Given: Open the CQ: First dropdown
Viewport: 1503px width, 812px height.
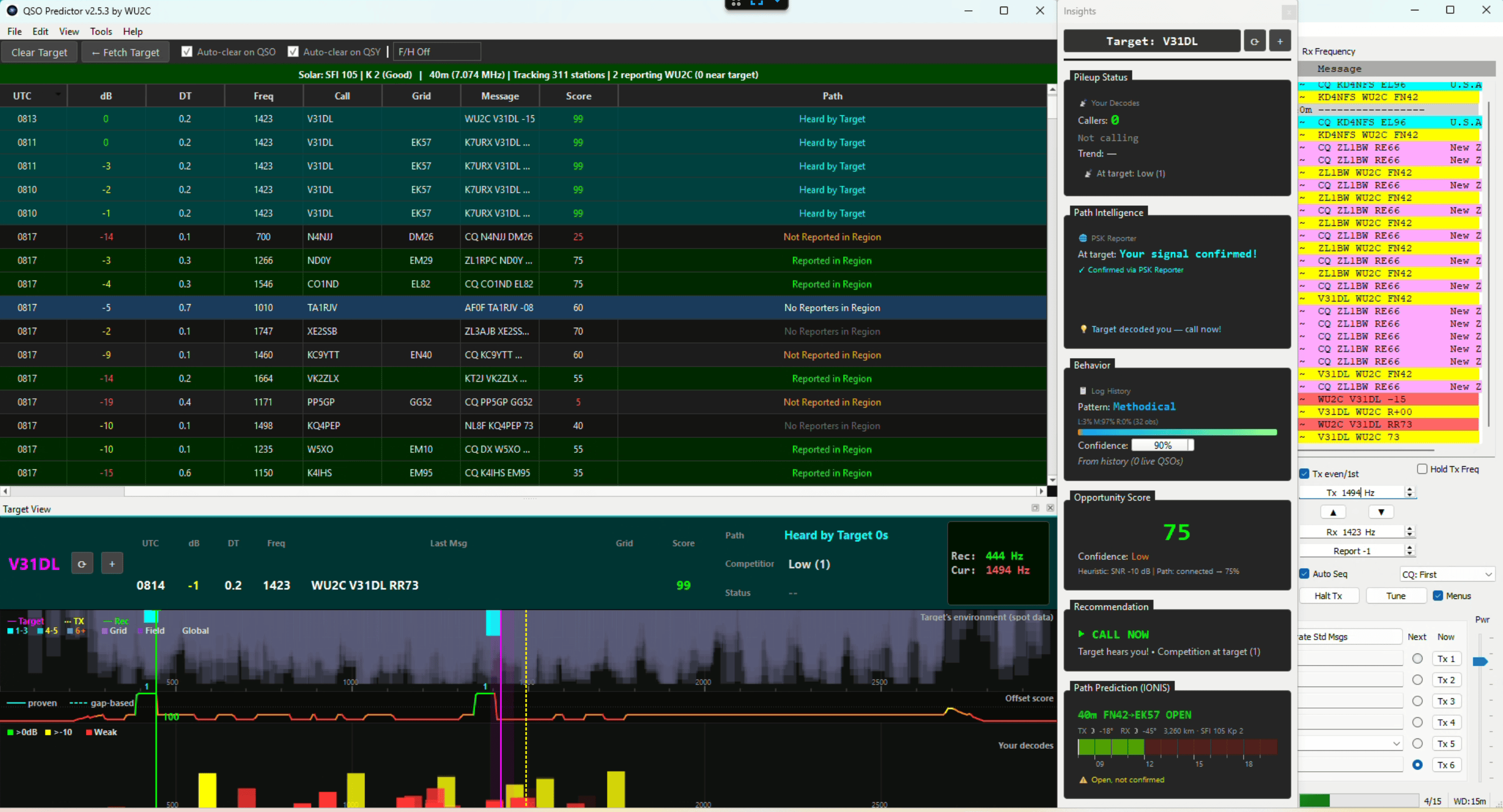Looking at the screenshot, I should [1447, 575].
